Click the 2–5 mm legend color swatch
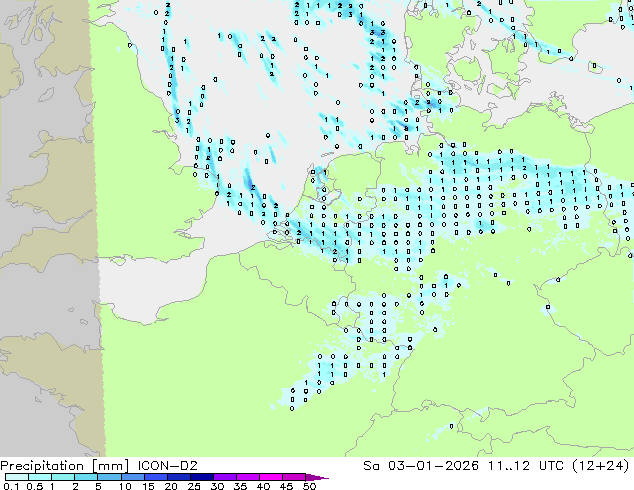The image size is (634, 490). 86,477
